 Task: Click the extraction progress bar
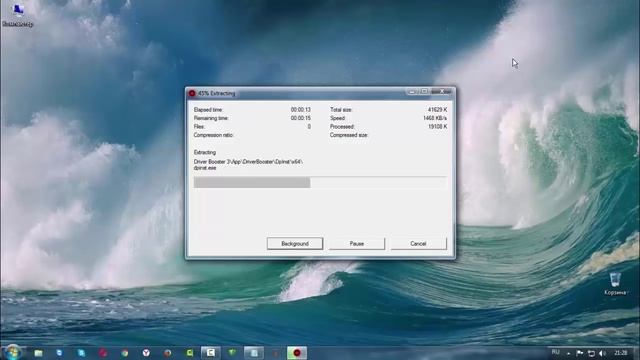pyautogui.click(x=320, y=182)
